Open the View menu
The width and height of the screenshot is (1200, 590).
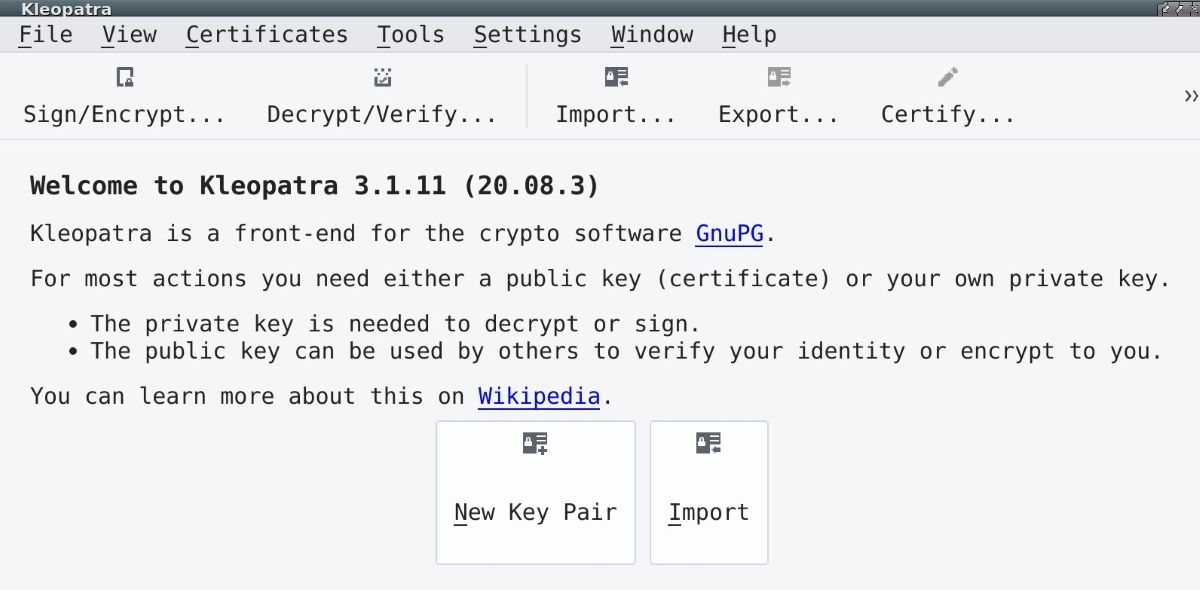tap(129, 35)
